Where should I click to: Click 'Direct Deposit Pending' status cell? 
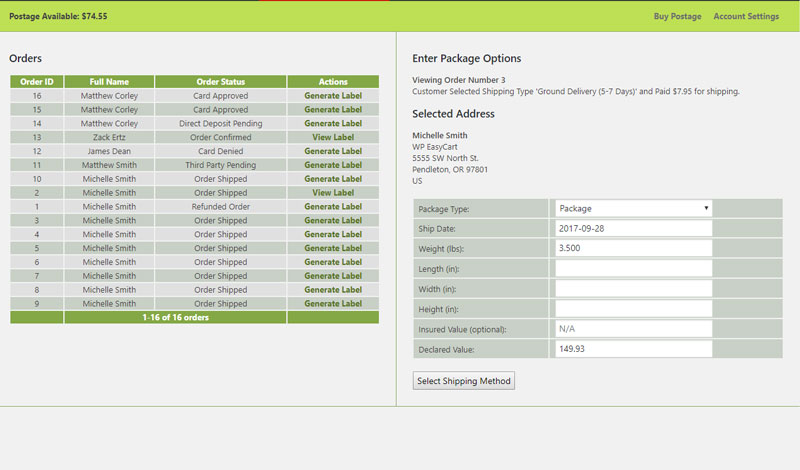[221, 123]
